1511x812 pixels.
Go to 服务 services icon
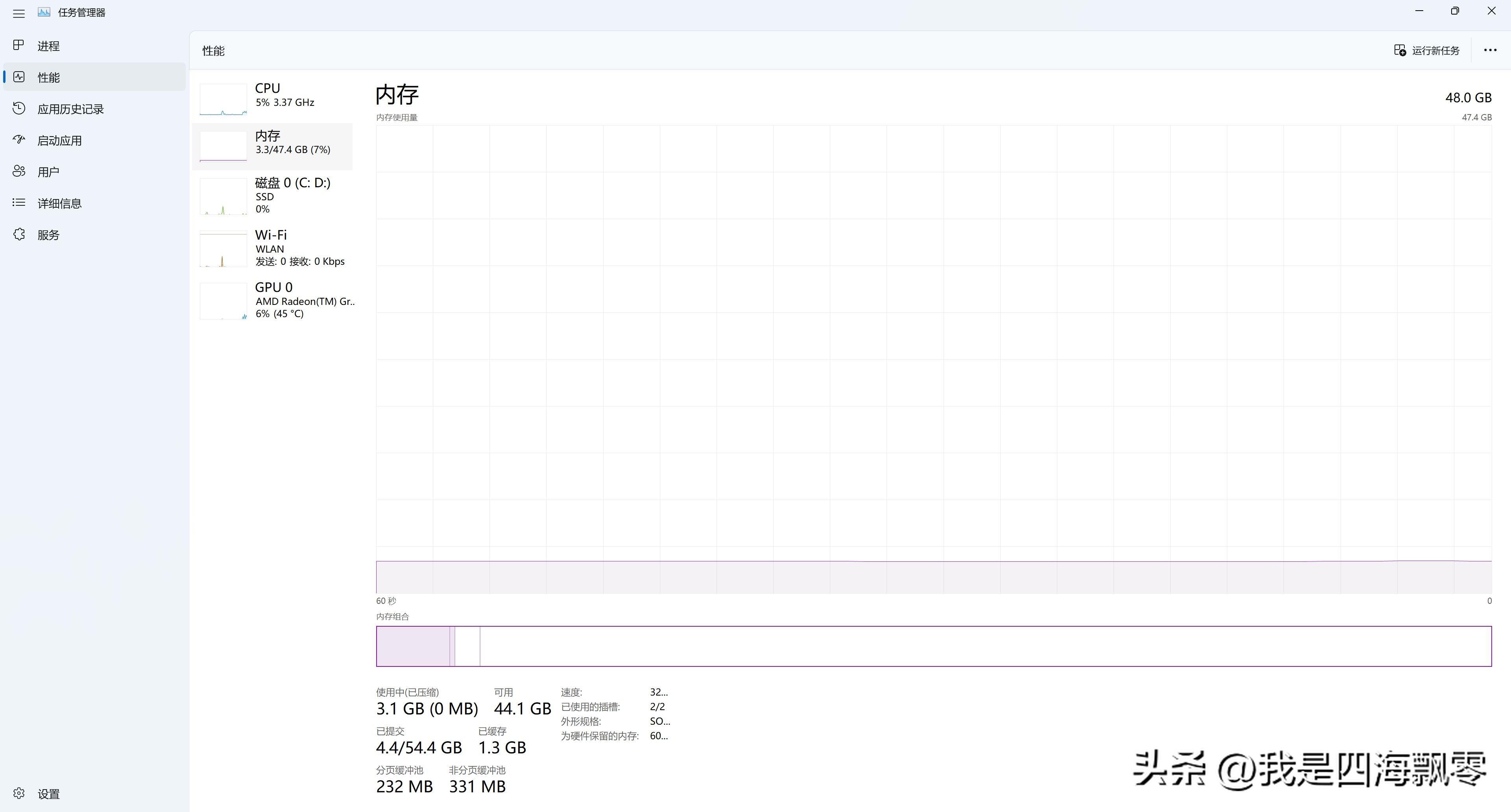(x=19, y=234)
